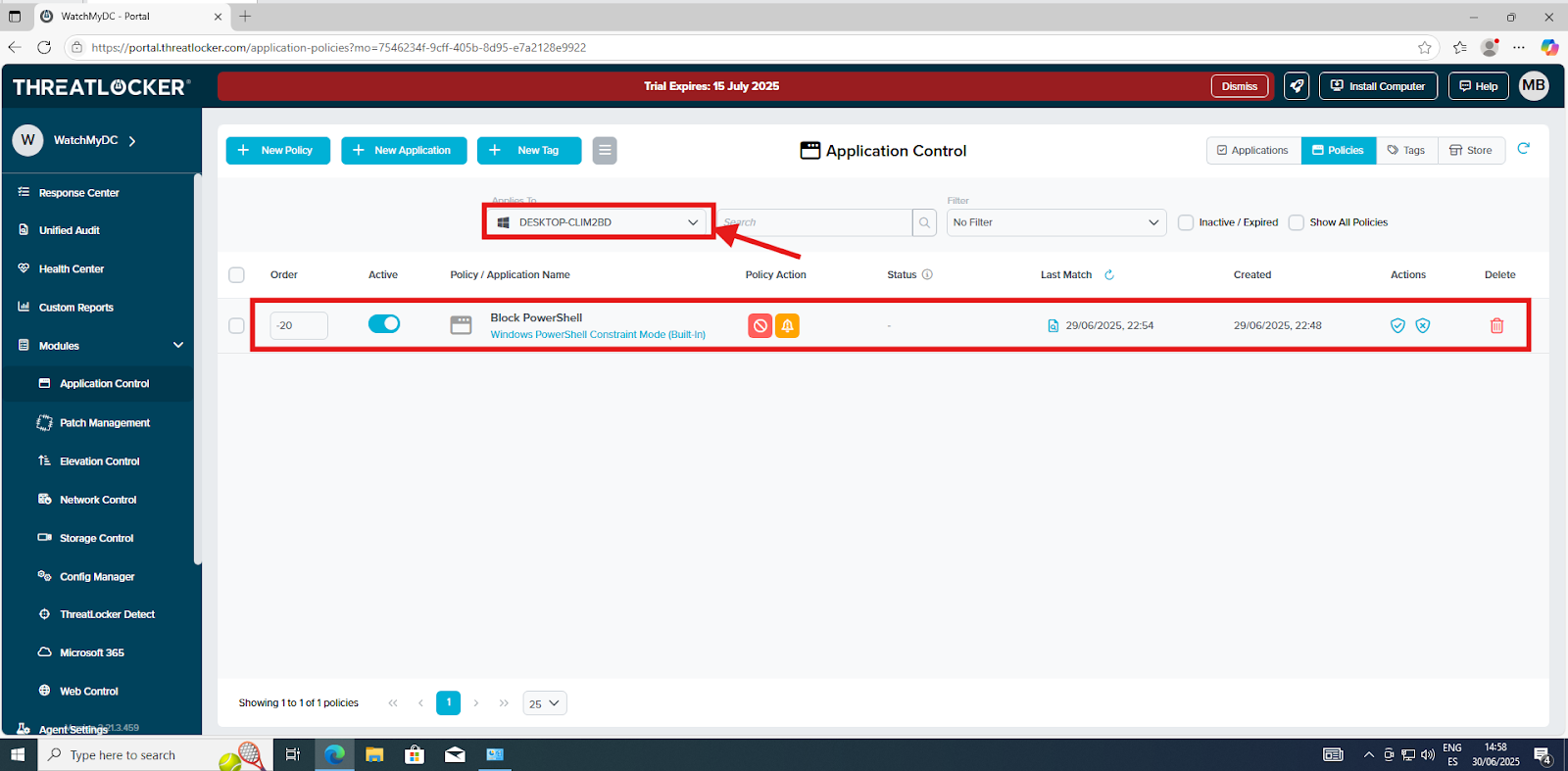The width and height of the screenshot is (1568, 771).
Task: Open Config Manager module
Action: coord(98,576)
